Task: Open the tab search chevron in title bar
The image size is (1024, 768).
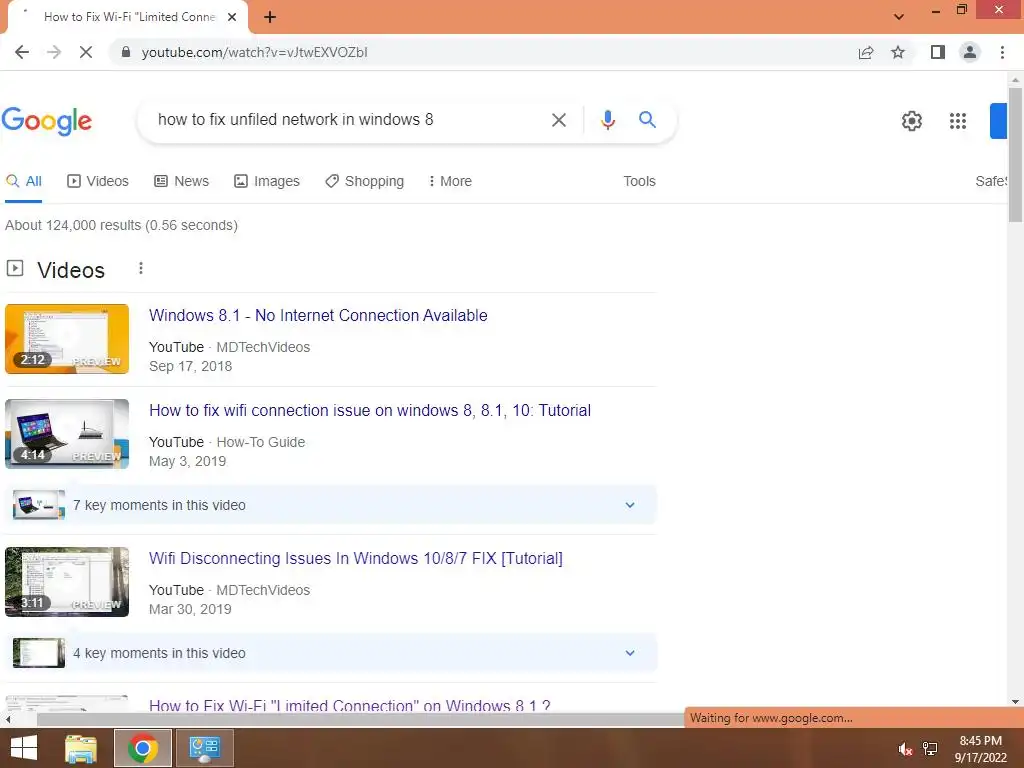Action: (x=899, y=17)
